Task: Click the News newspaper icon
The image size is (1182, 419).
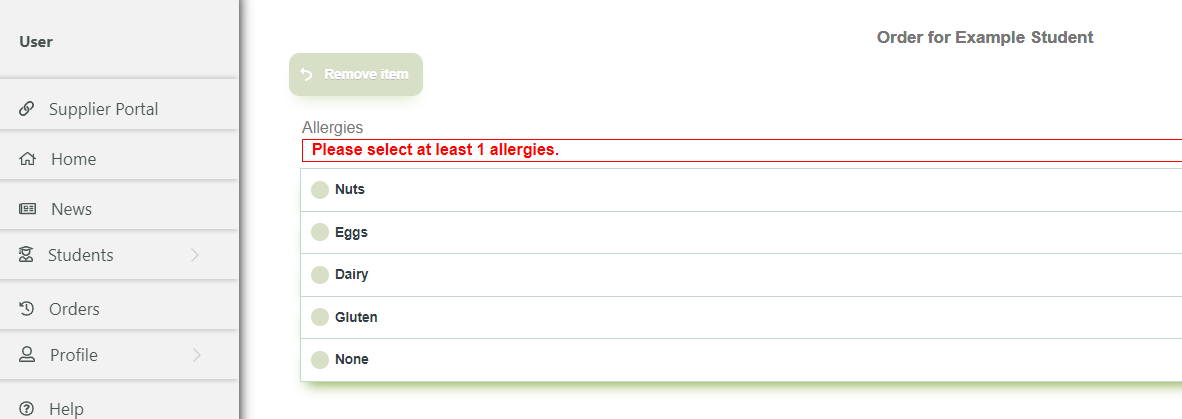Action: (x=28, y=209)
